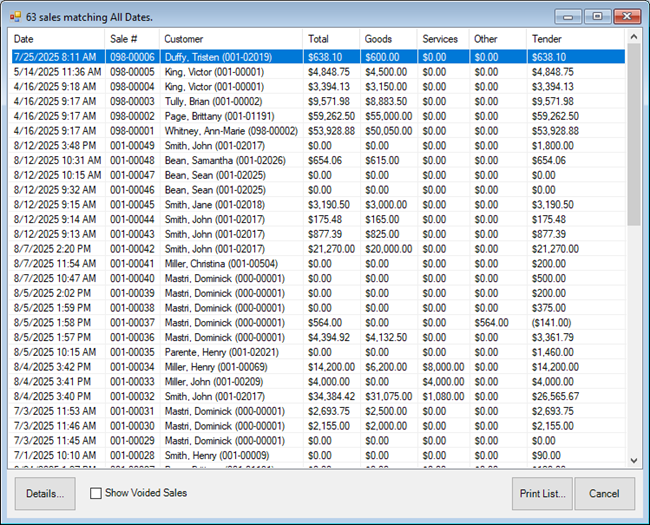Image resolution: width=650 pixels, height=525 pixels.
Task: Sort by the Services column header
Action: click(x=443, y=39)
